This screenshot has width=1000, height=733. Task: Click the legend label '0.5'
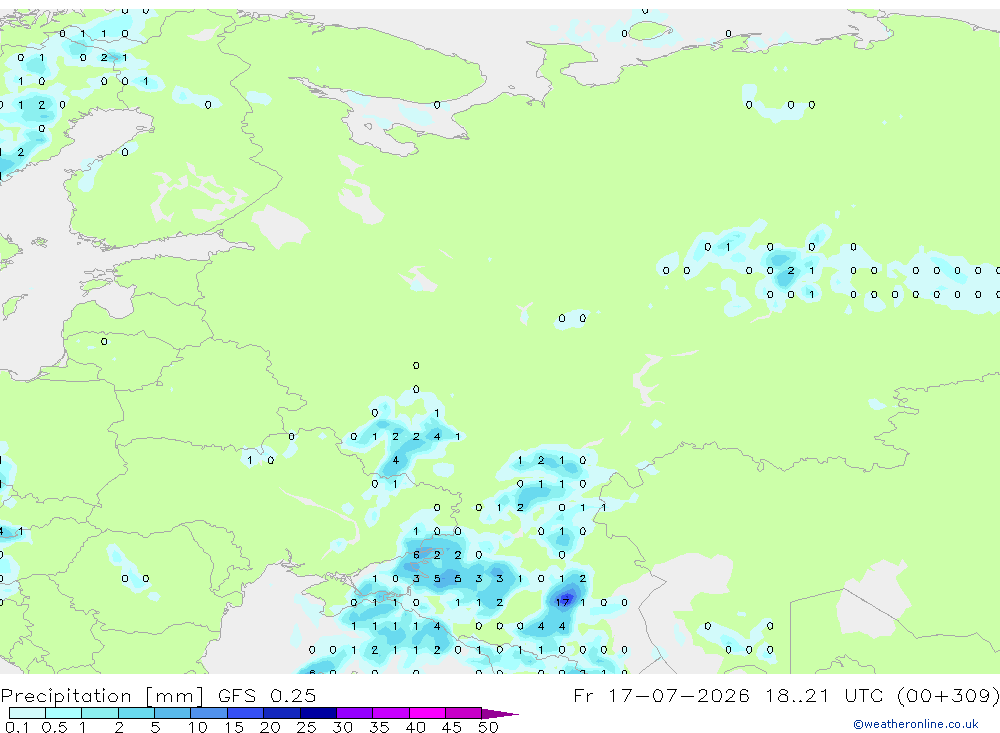pyautogui.click(x=54, y=727)
